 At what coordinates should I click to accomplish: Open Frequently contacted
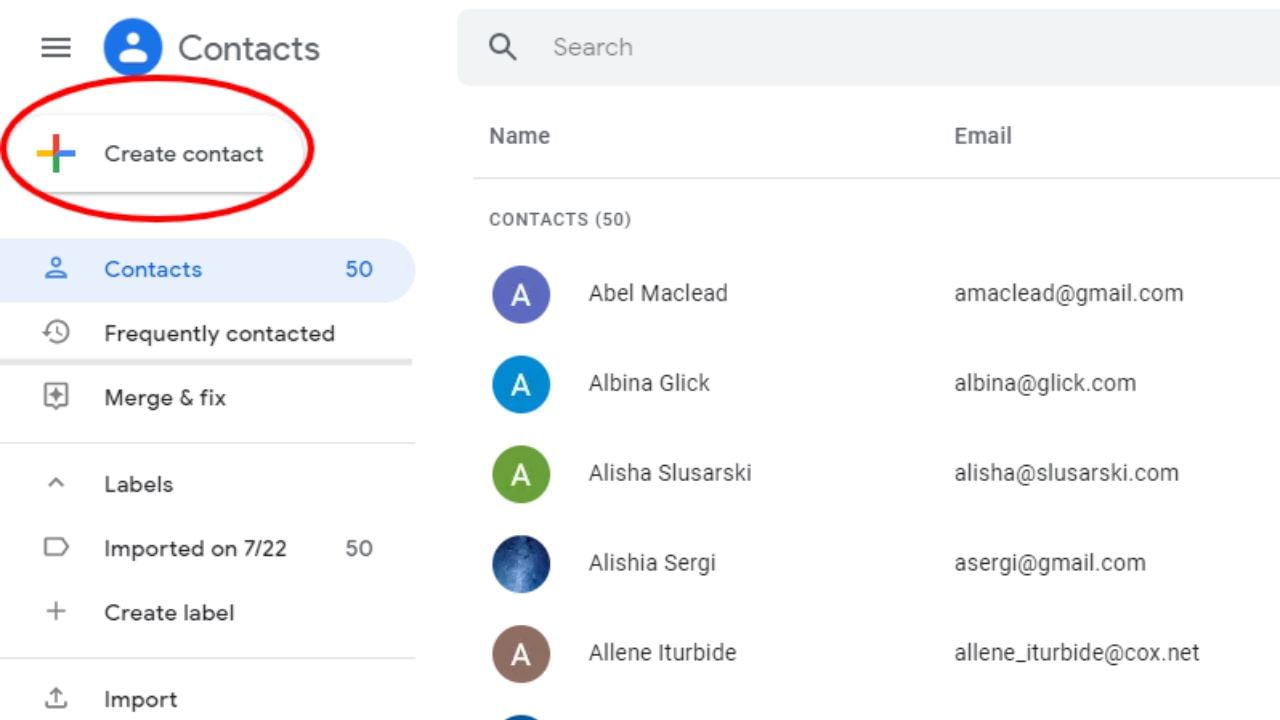pos(207,333)
